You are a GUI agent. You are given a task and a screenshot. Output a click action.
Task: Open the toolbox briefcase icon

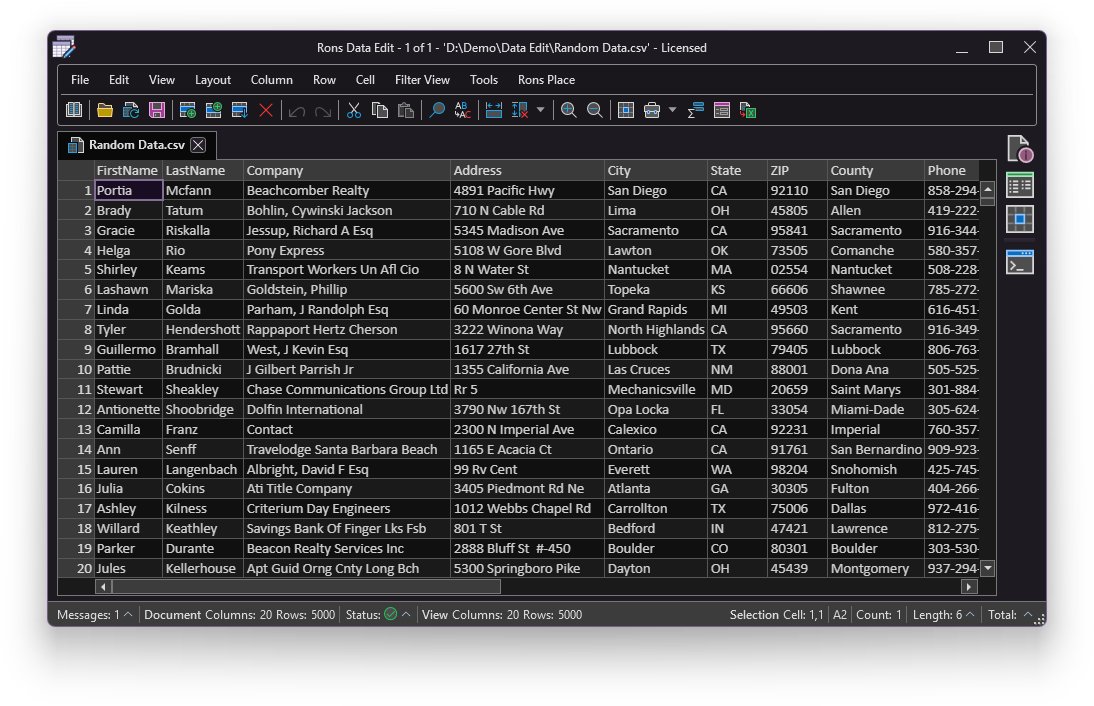pos(652,110)
